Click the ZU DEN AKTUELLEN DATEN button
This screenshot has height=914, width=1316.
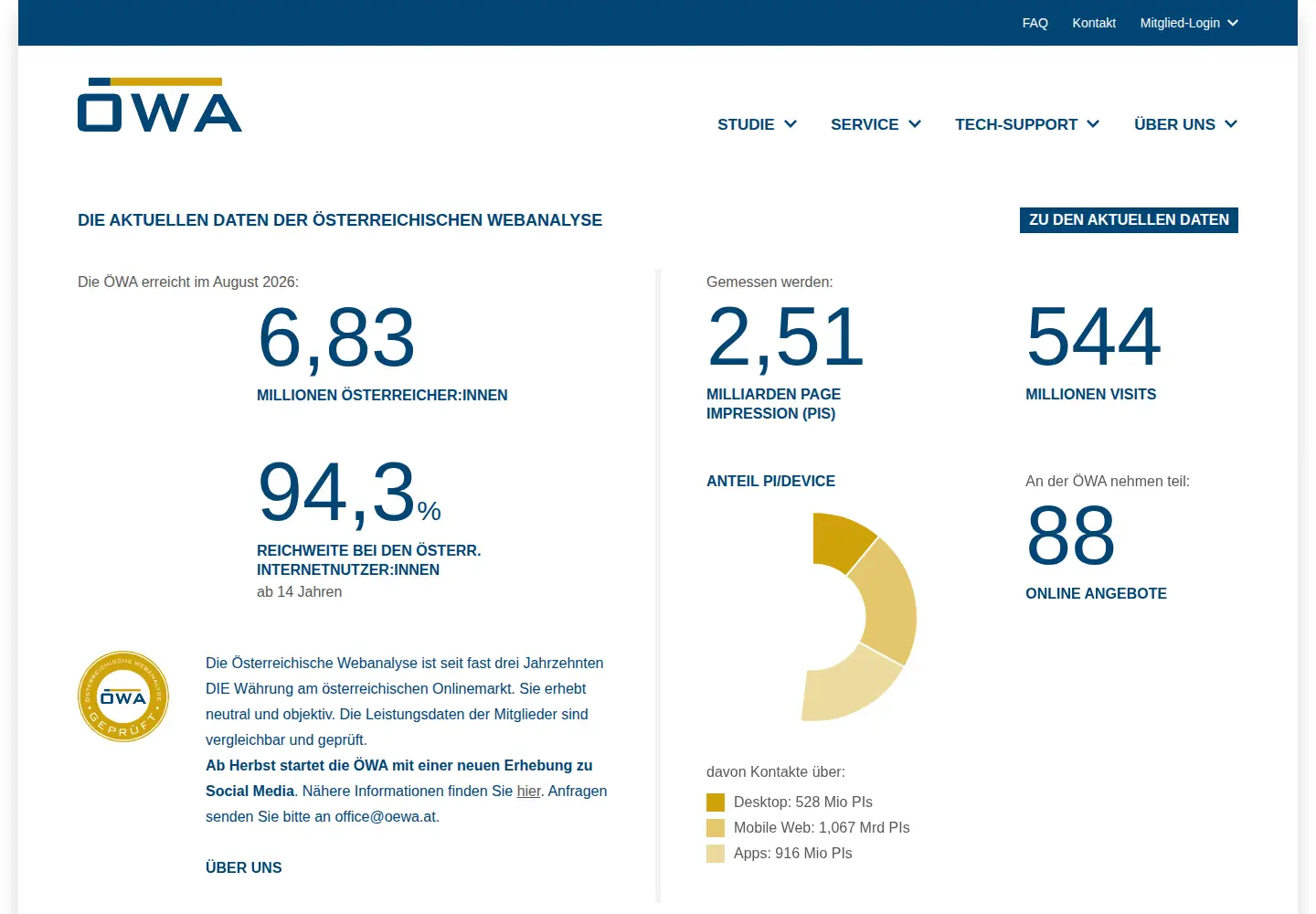1129,220
